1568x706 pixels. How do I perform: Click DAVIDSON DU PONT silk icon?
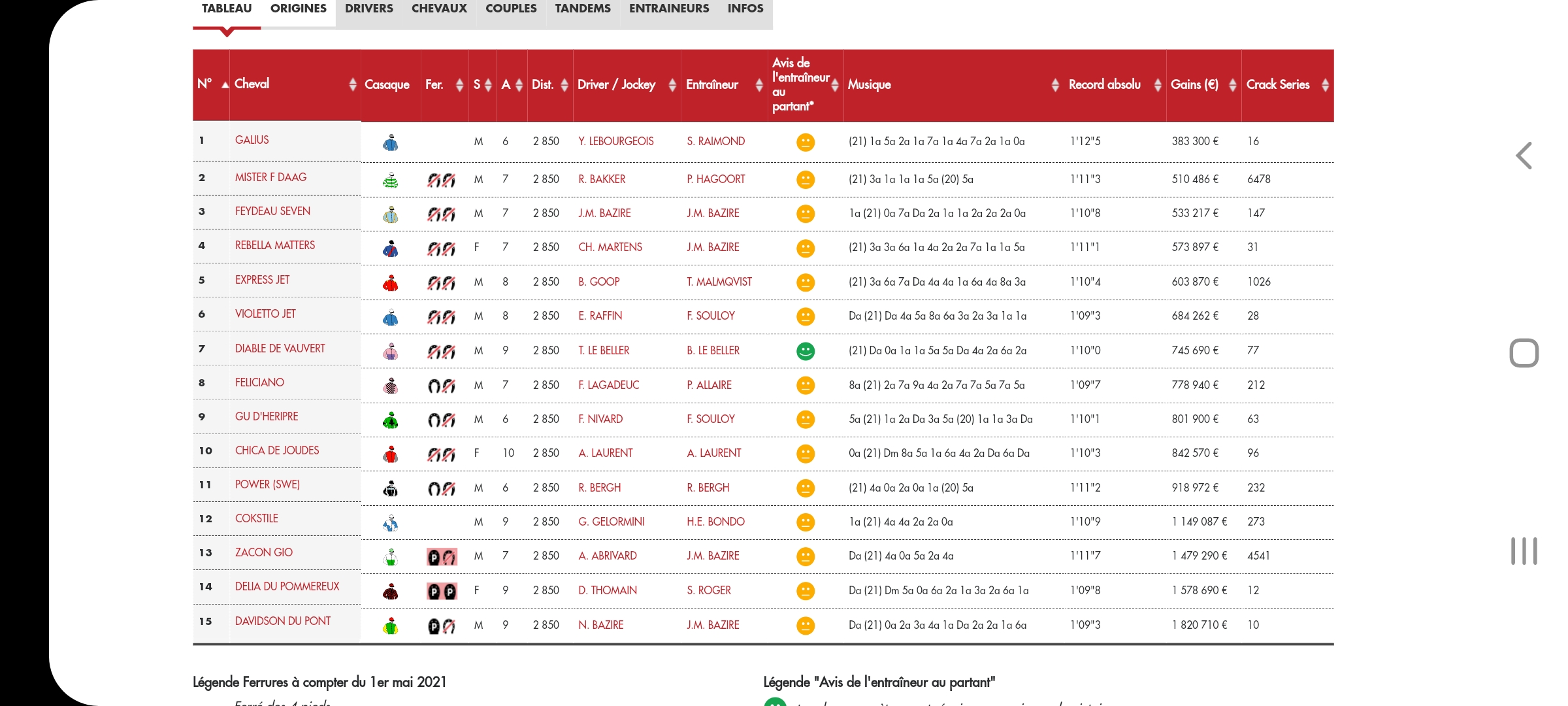[391, 626]
